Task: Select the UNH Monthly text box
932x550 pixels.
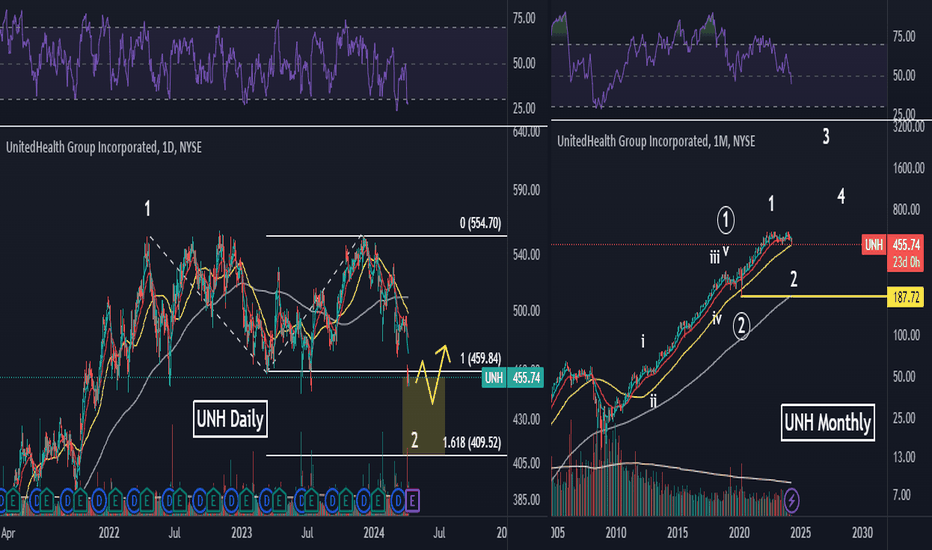Action: pos(827,423)
